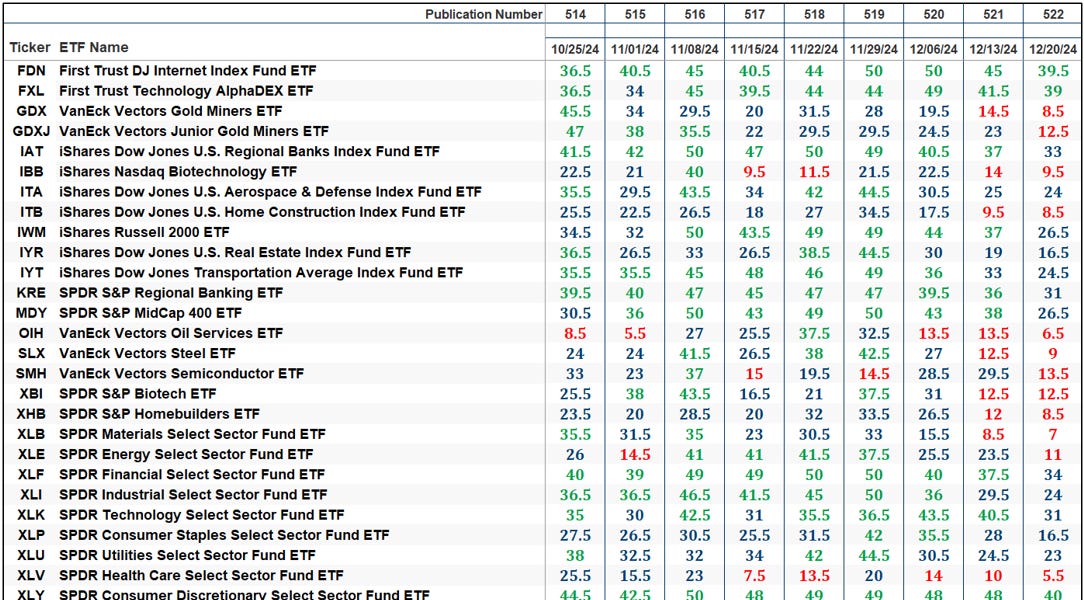Click XHB value 28.5 under 11/08/24
This screenshot has height=600, width=1084.
pyautogui.click(x=694, y=414)
